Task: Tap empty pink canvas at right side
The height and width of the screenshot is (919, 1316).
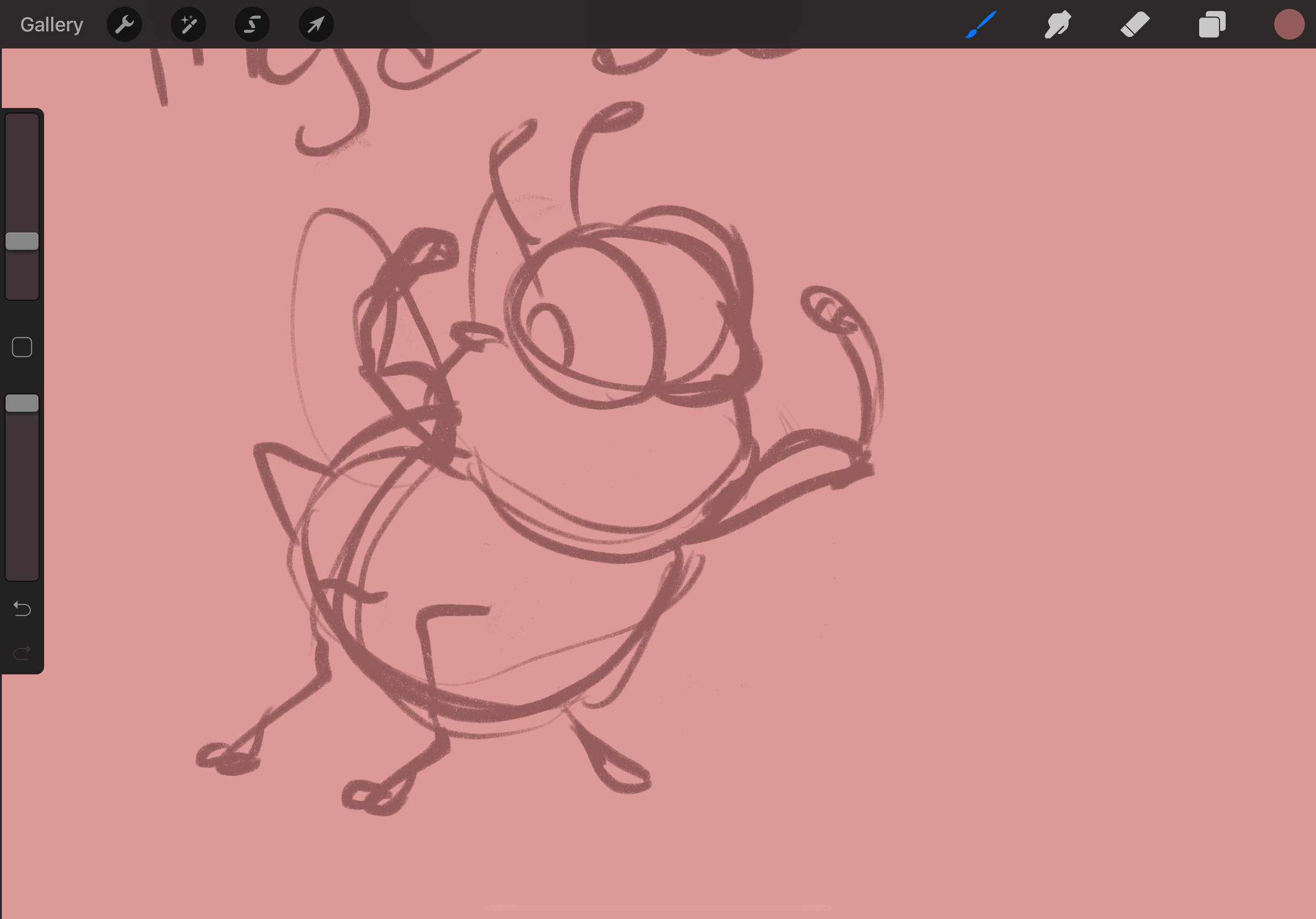Action: pos(1089,458)
